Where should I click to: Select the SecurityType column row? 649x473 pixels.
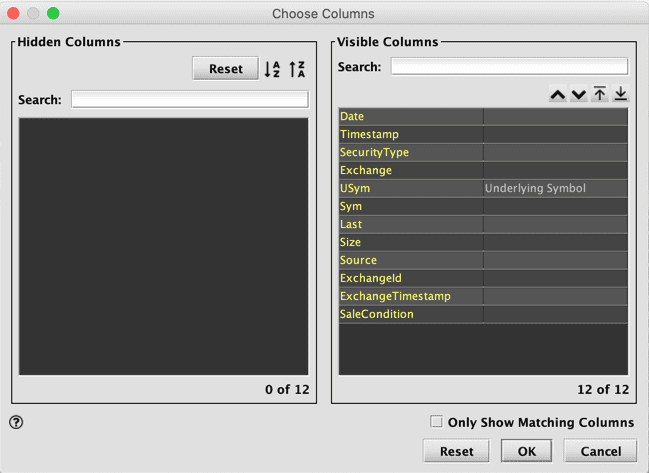click(410, 153)
